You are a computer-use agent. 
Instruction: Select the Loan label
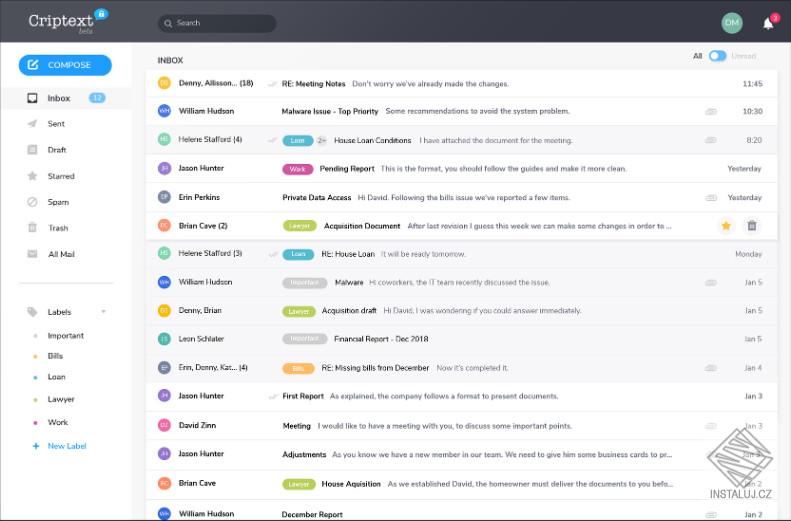click(56, 377)
